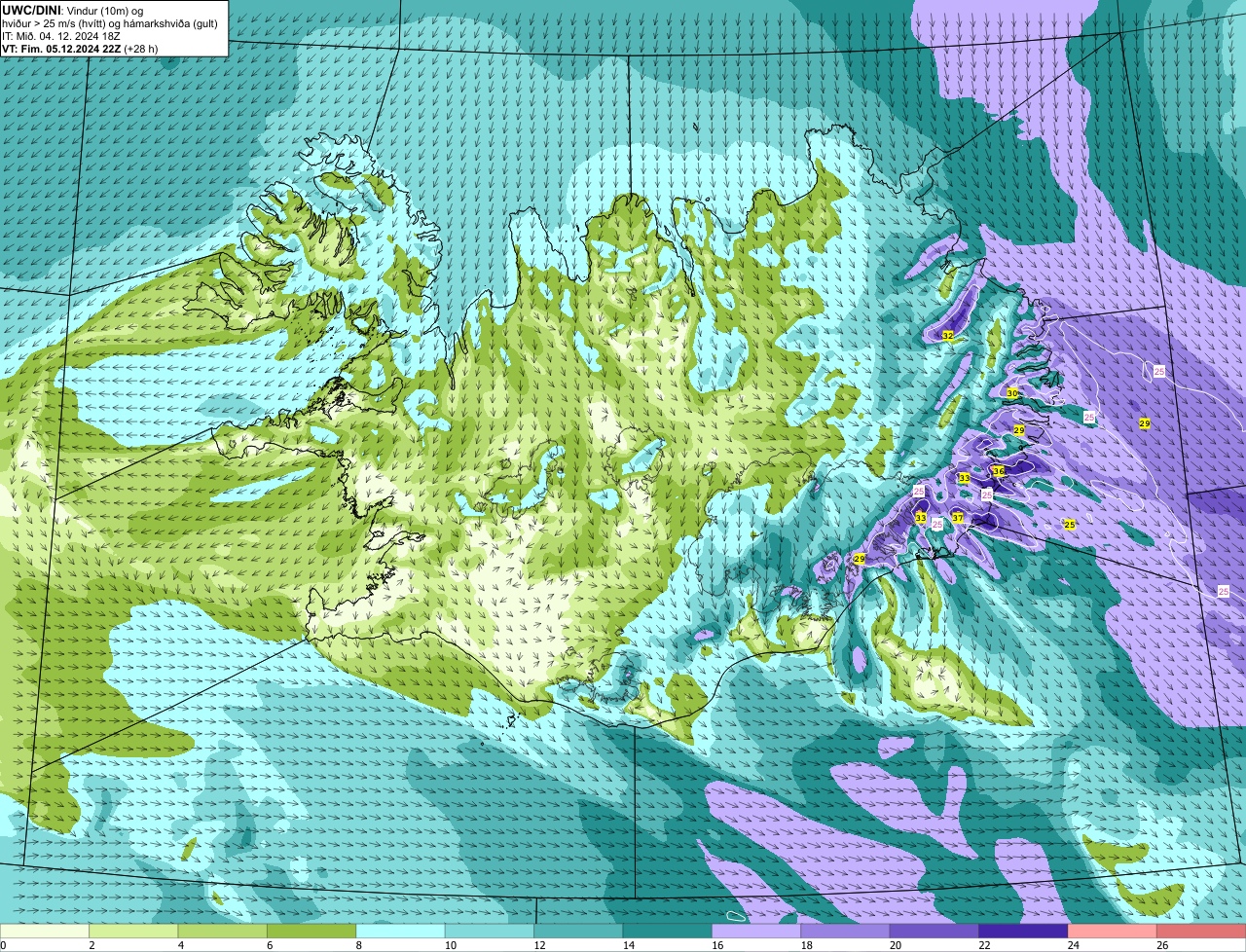Pick the 12–14 m/s legend swatch

pyautogui.click(x=579, y=932)
